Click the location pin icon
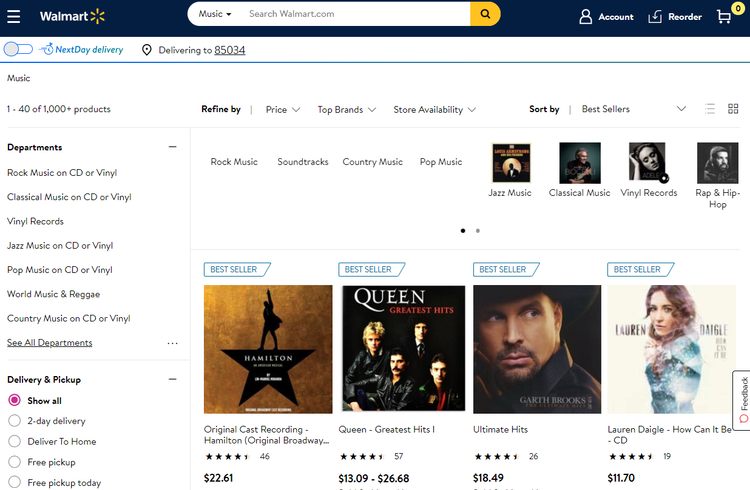This screenshot has height=490, width=750. tap(146, 50)
